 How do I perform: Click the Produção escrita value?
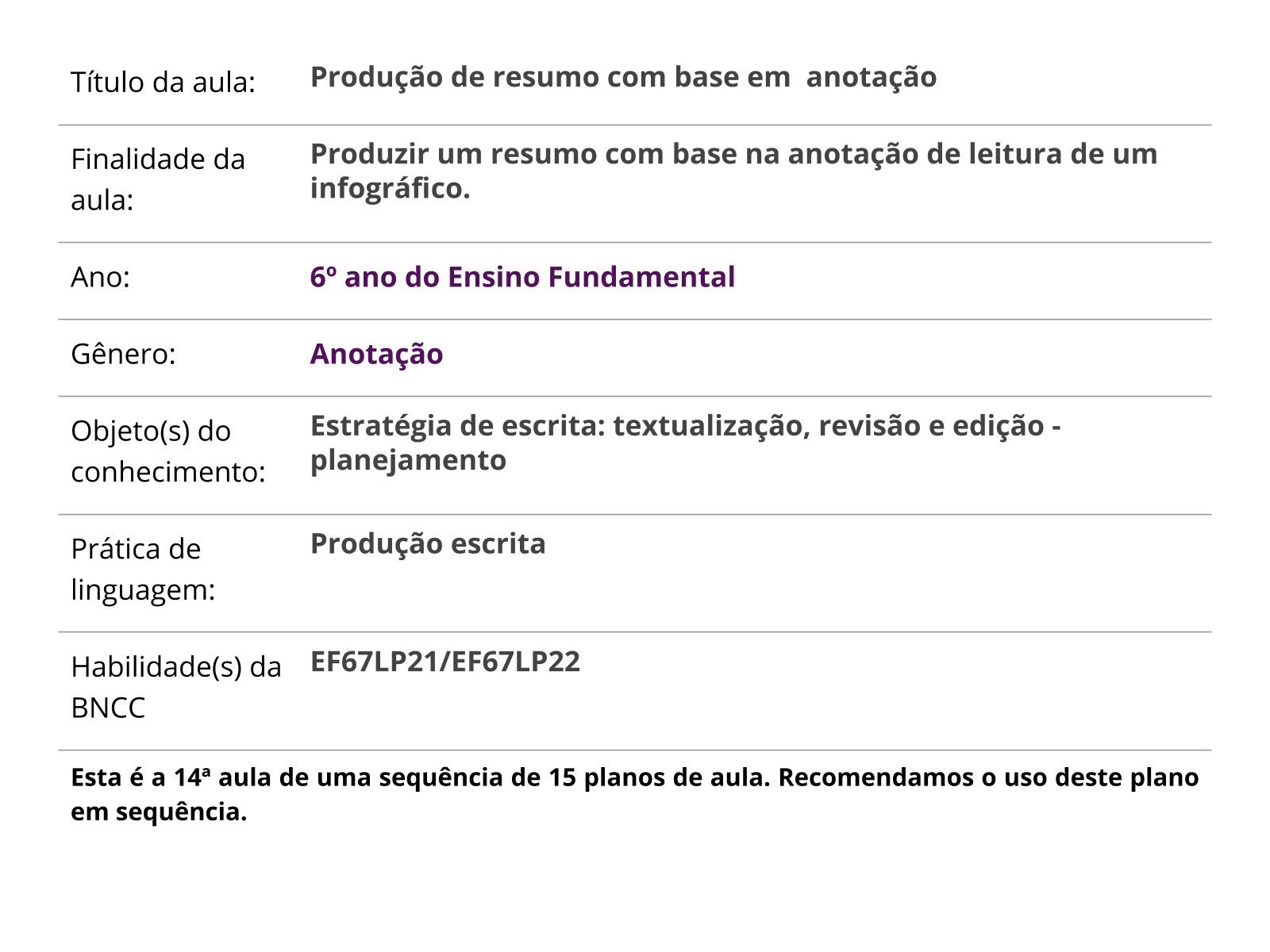point(428,543)
